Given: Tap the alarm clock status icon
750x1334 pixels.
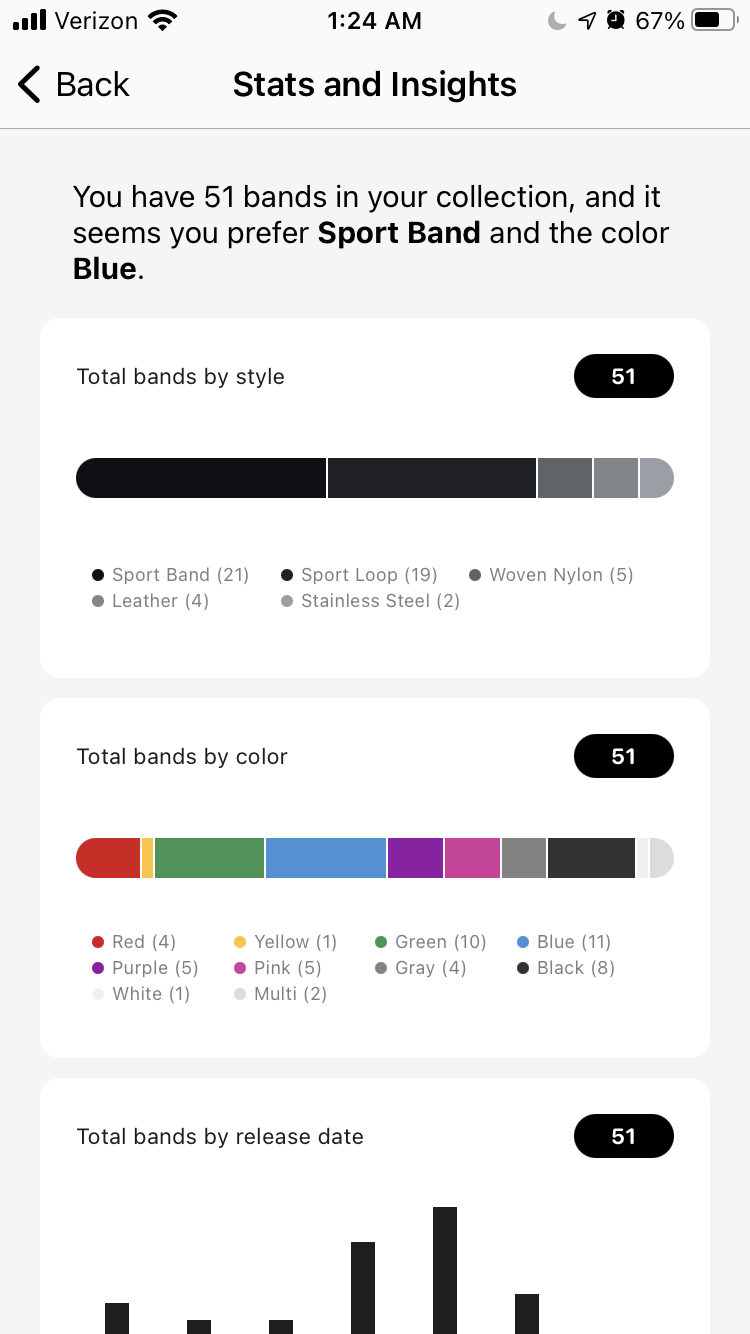Looking at the screenshot, I should [616, 20].
